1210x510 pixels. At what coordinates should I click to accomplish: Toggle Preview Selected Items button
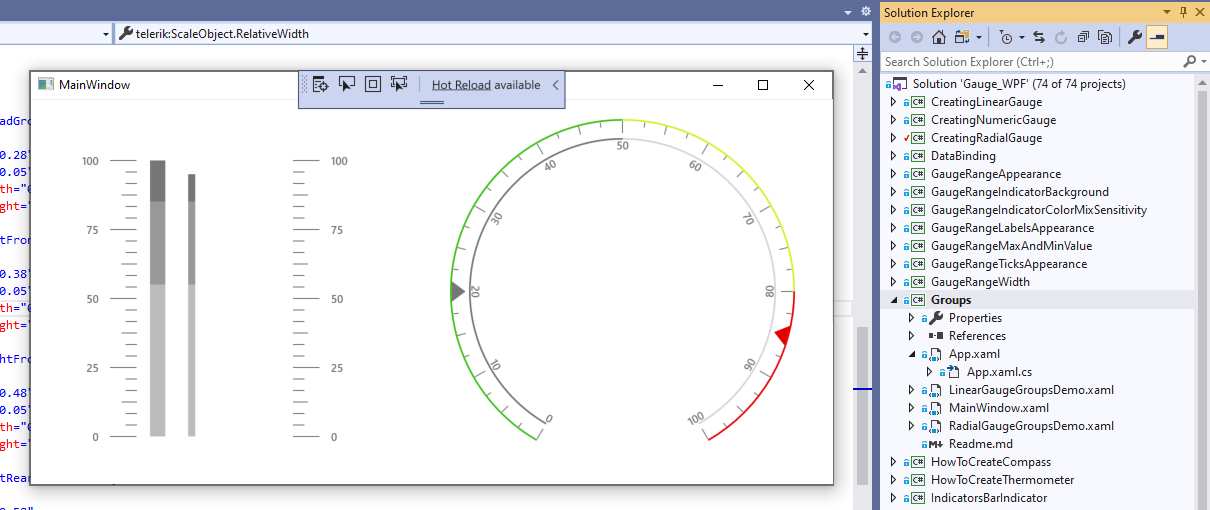point(1156,37)
